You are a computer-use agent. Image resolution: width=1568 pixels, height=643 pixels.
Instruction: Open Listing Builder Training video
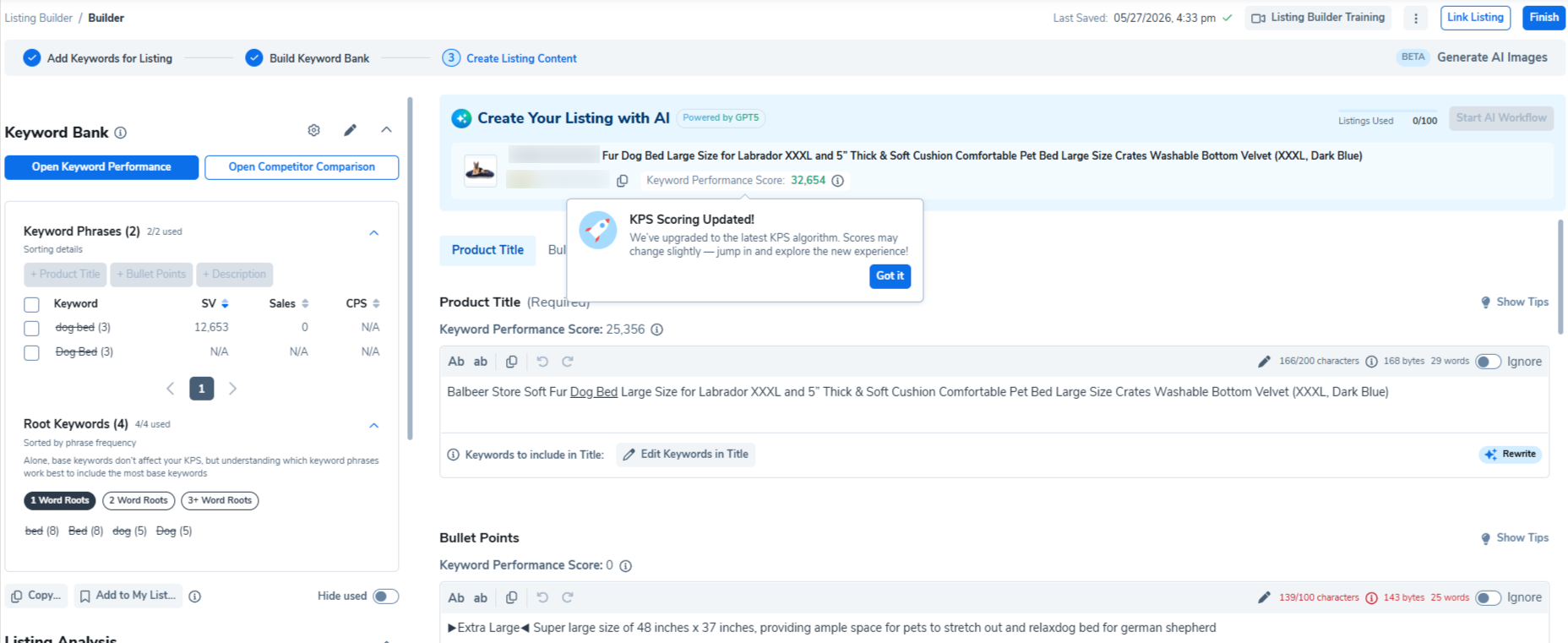(1318, 18)
